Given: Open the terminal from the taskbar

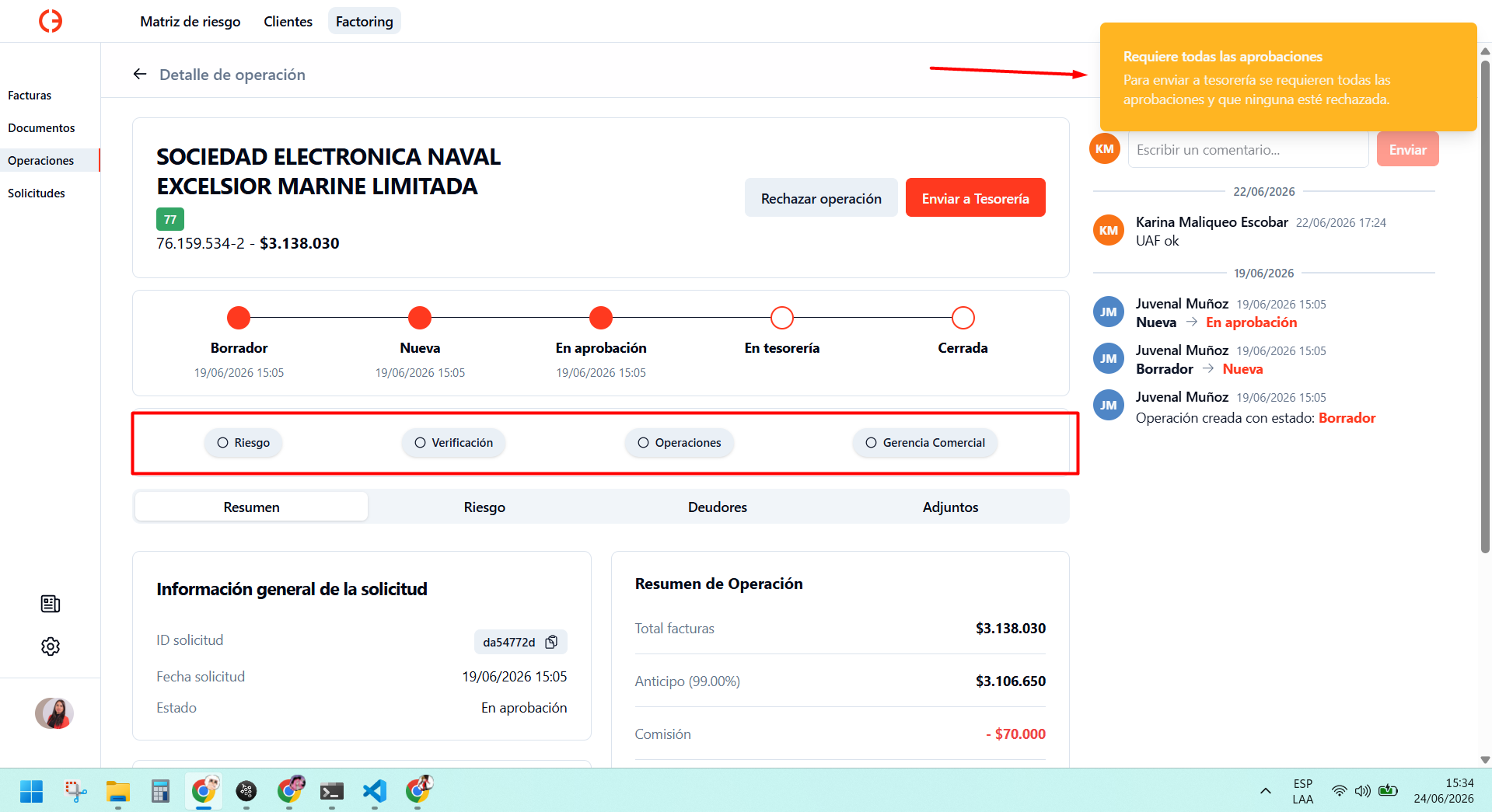Looking at the screenshot, I should click(332, 791).
